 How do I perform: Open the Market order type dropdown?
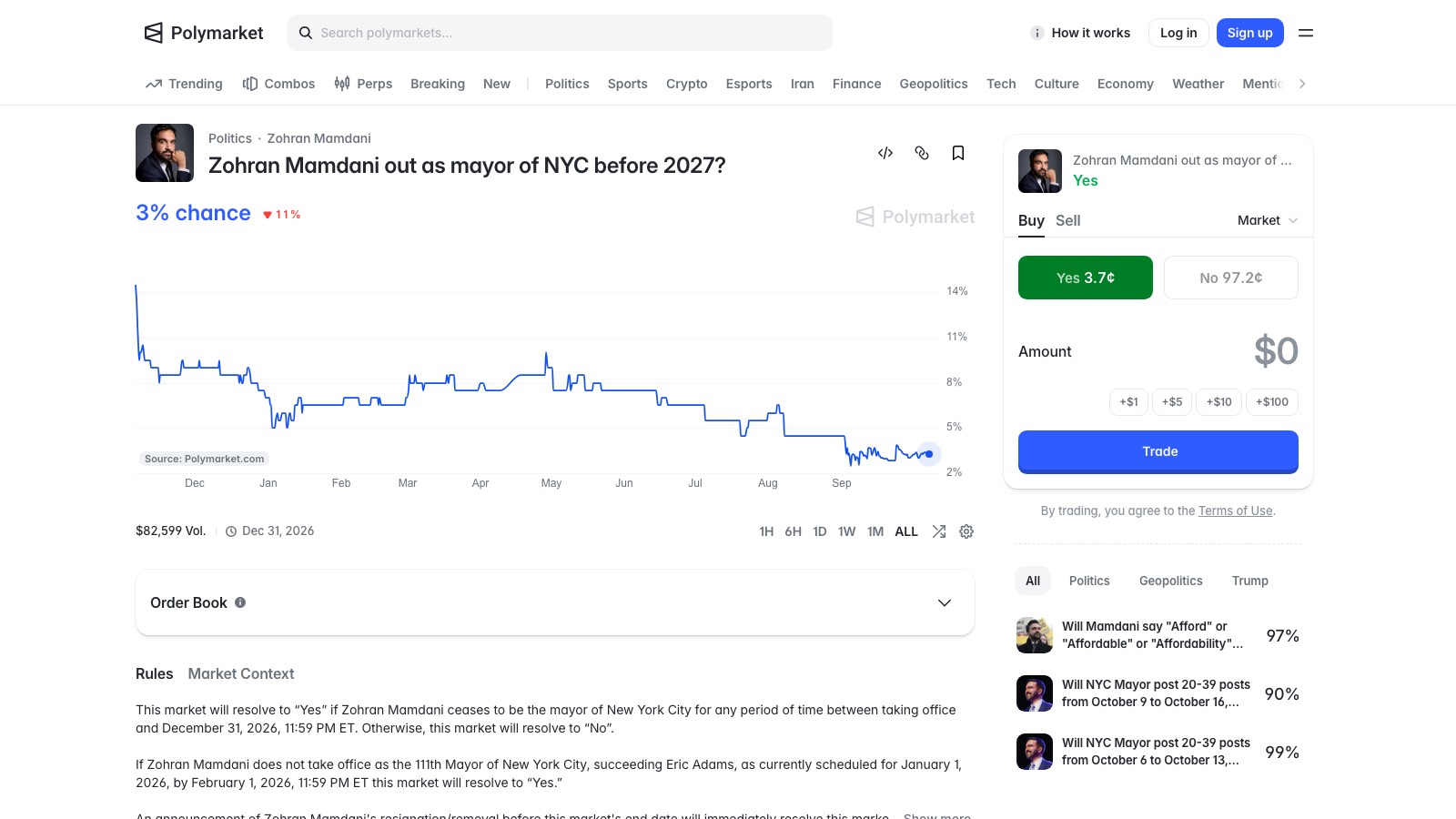pyautogui.click(x=1268, y=220)
